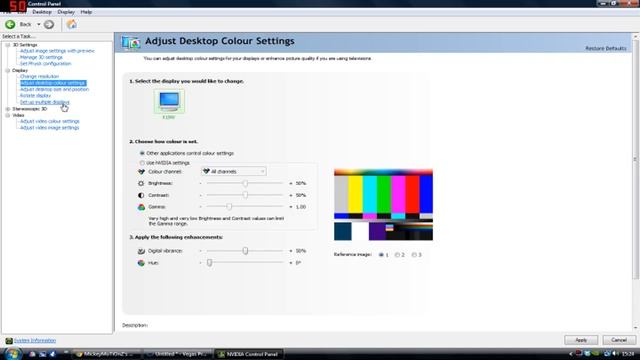
Task: Click the green Back arrow icon
Action: (10, 24)
